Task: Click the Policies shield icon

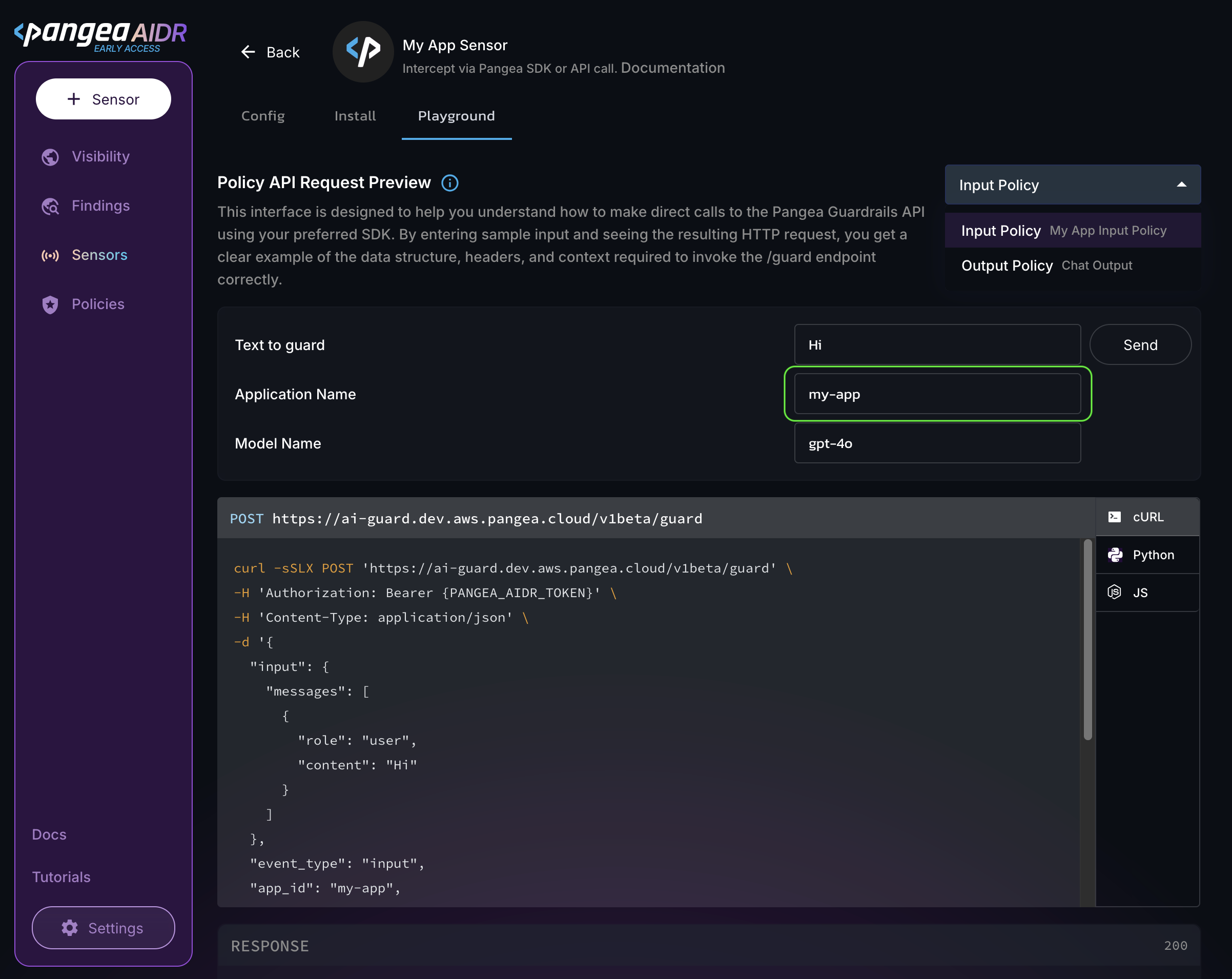Action: 50,304
